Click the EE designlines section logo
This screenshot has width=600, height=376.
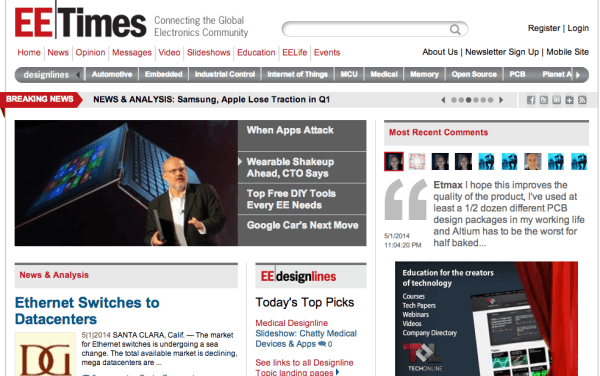(x=298, y=276)
